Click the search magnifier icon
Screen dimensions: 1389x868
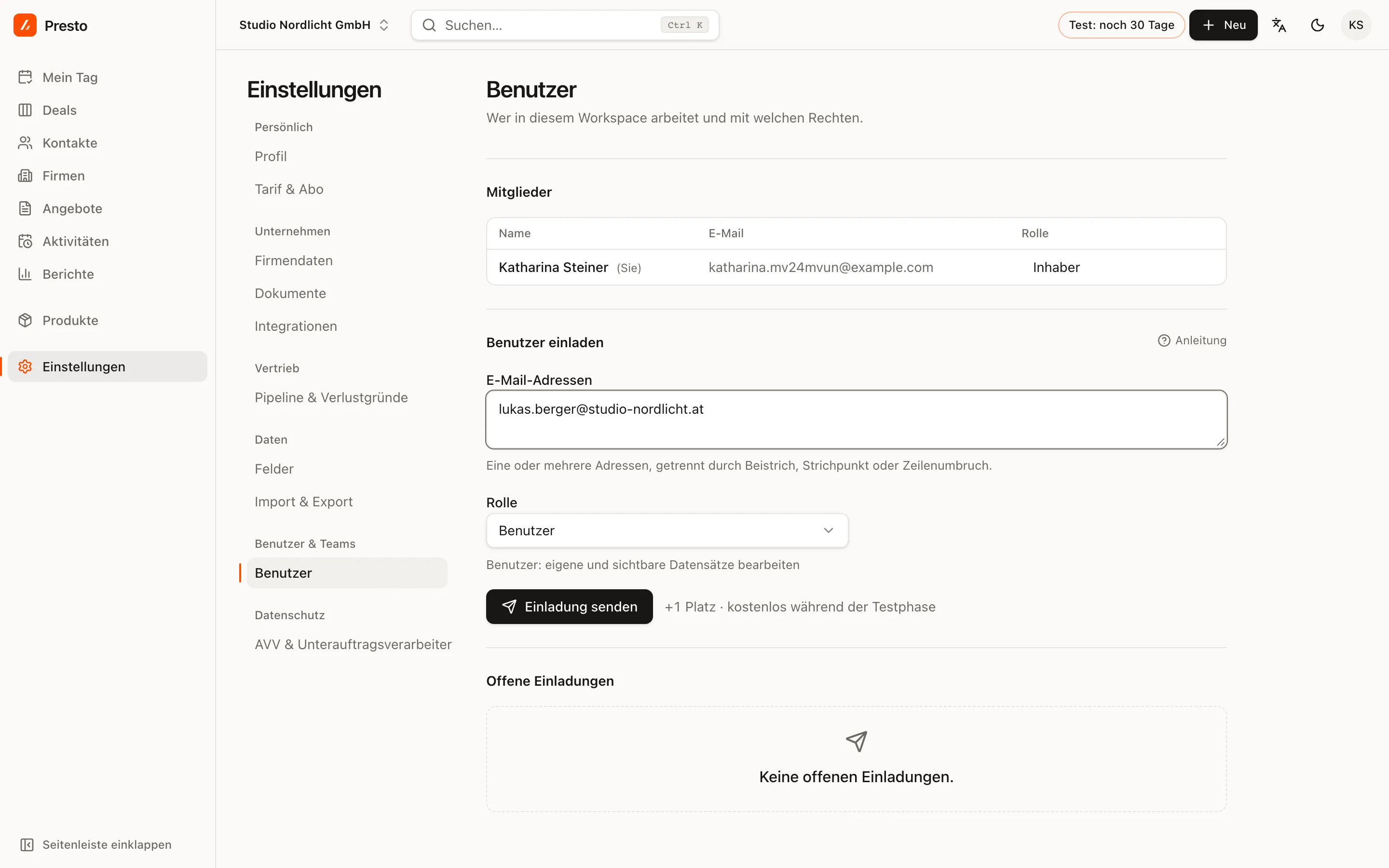coord(429,25)
